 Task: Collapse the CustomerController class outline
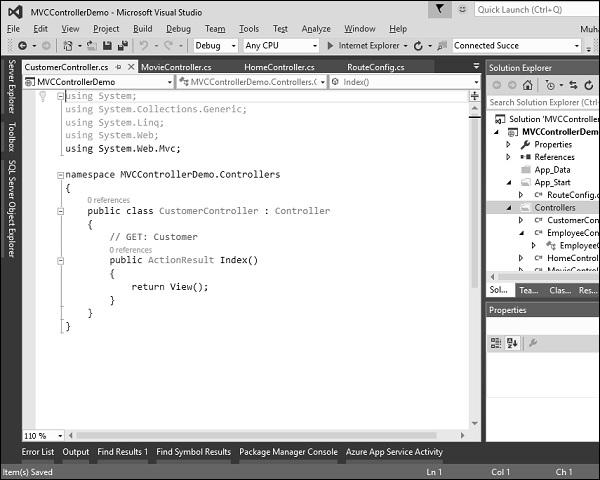(60, 211)
